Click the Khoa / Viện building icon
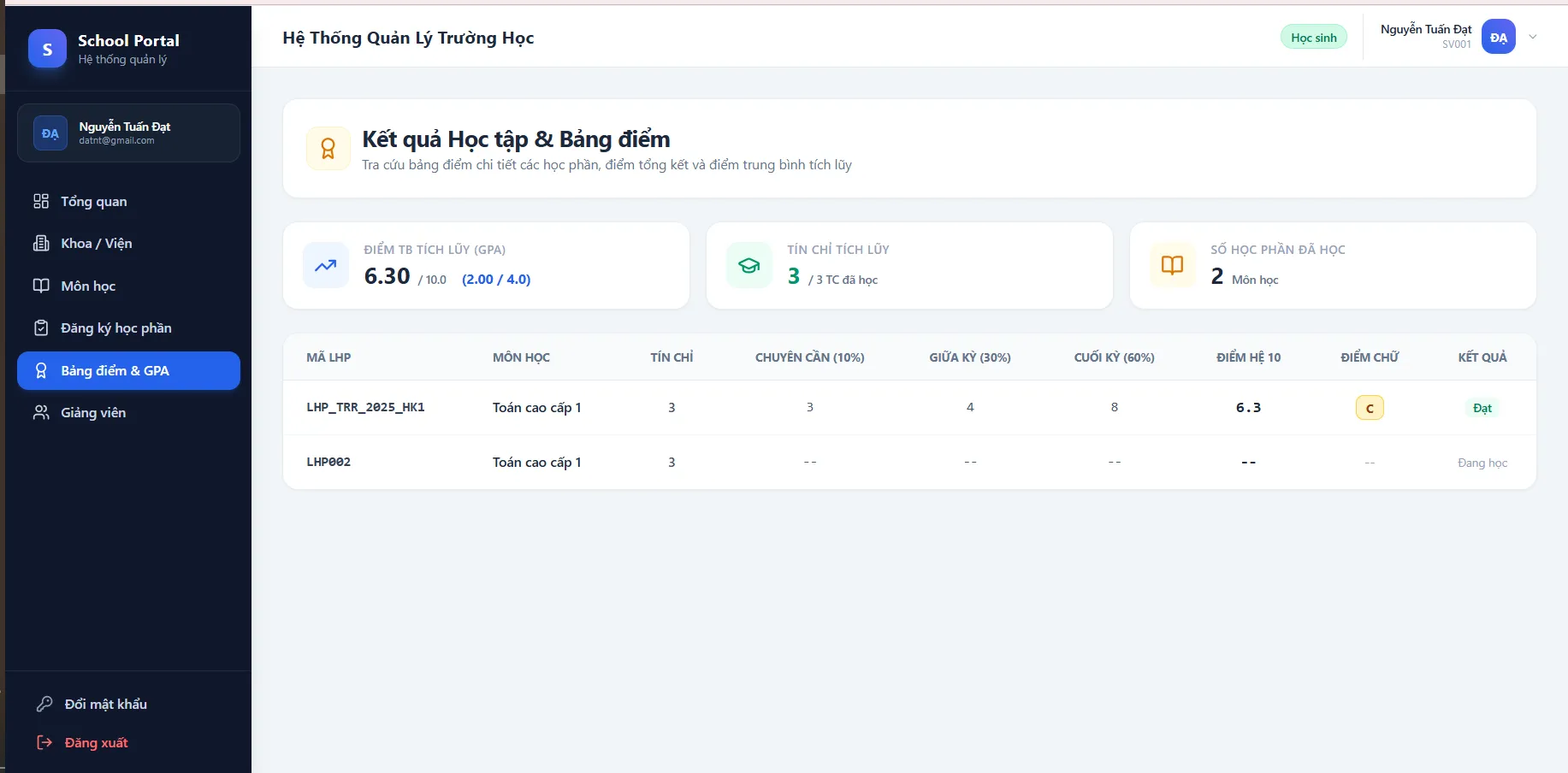The height and width of the screenshot is (773, 1568). [x=41, y=243]
